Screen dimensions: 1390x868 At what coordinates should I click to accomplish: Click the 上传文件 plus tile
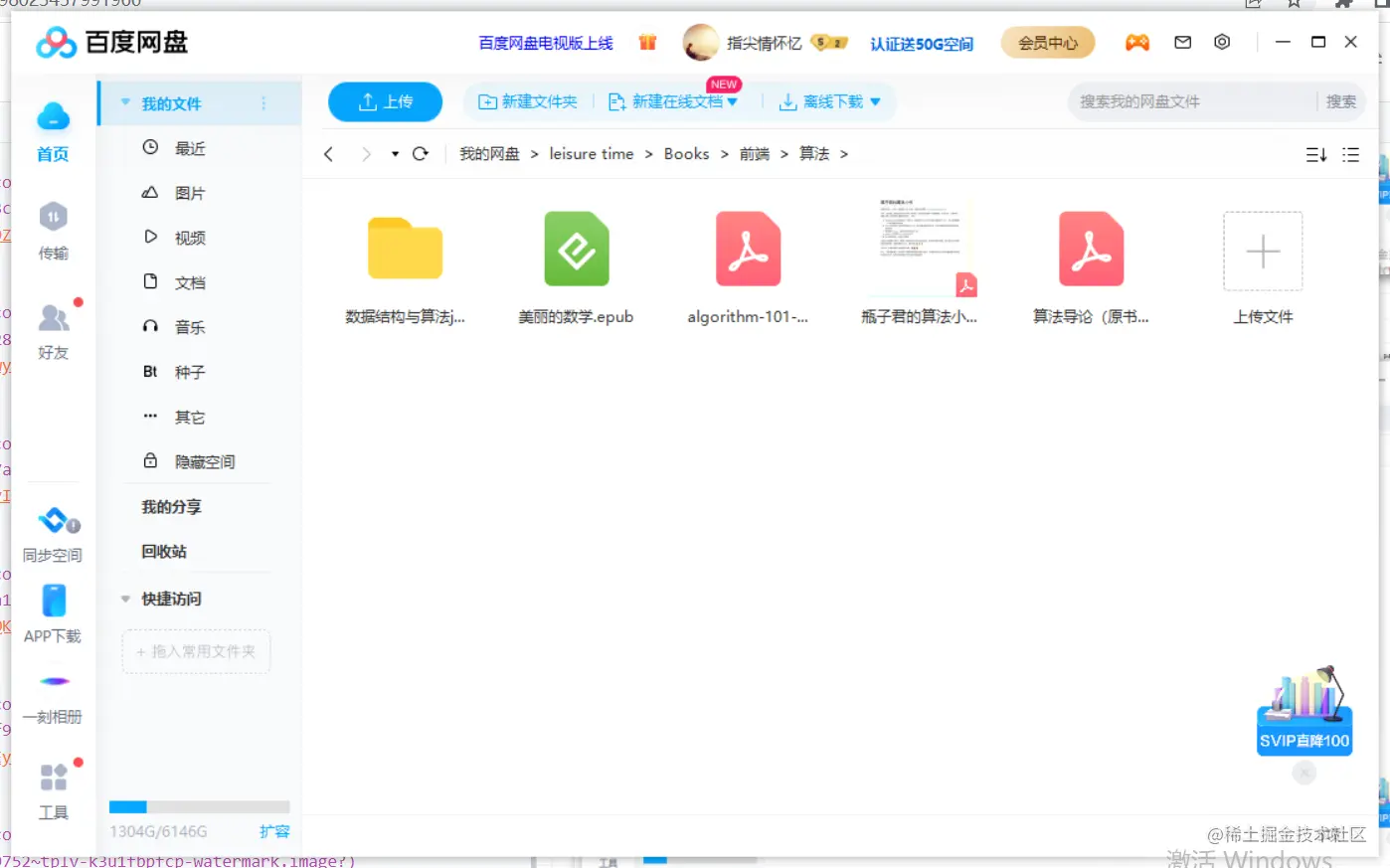pos(1263,251)
